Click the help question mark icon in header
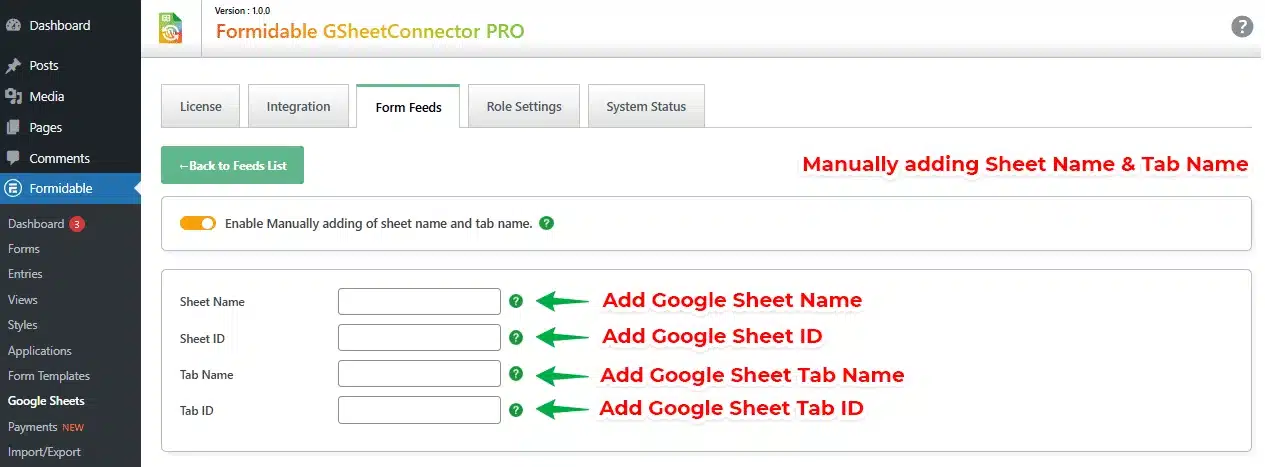The height and width of the screenshot is (467, 1265). 1242,27
